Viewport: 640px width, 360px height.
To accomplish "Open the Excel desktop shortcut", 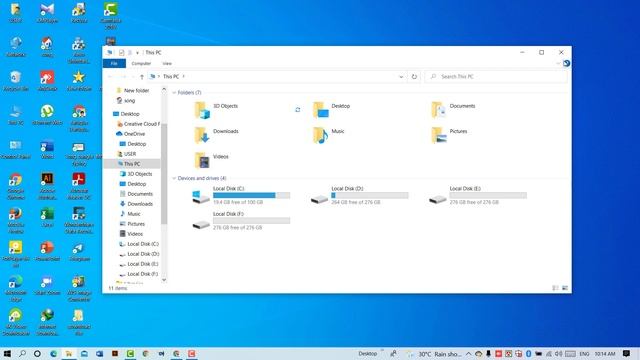I will pos(47,217).
